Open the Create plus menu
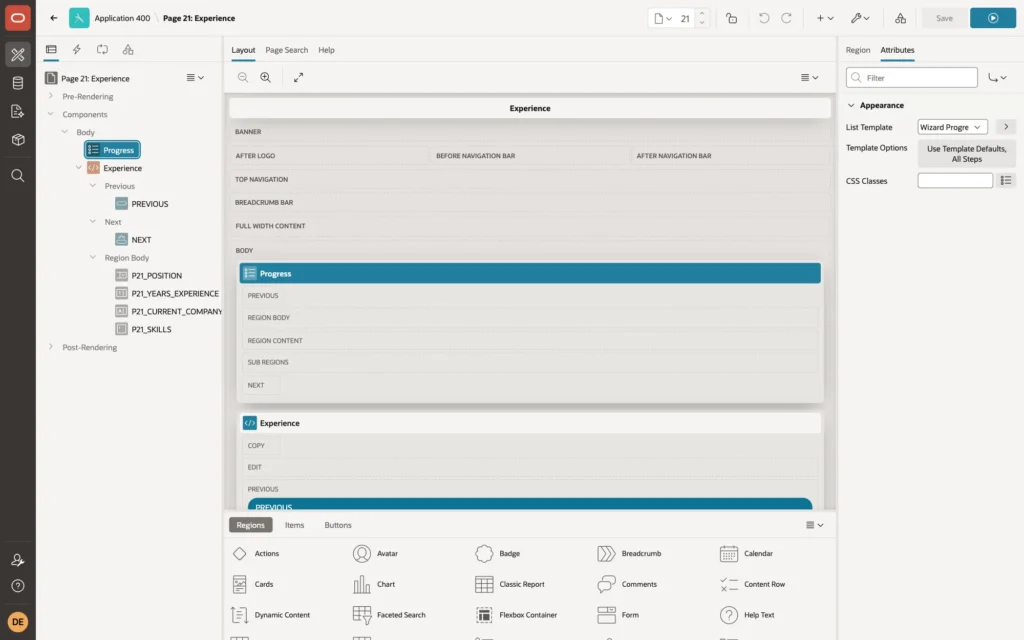This screenshot has height=640, width=1024. tap(825, 18)
